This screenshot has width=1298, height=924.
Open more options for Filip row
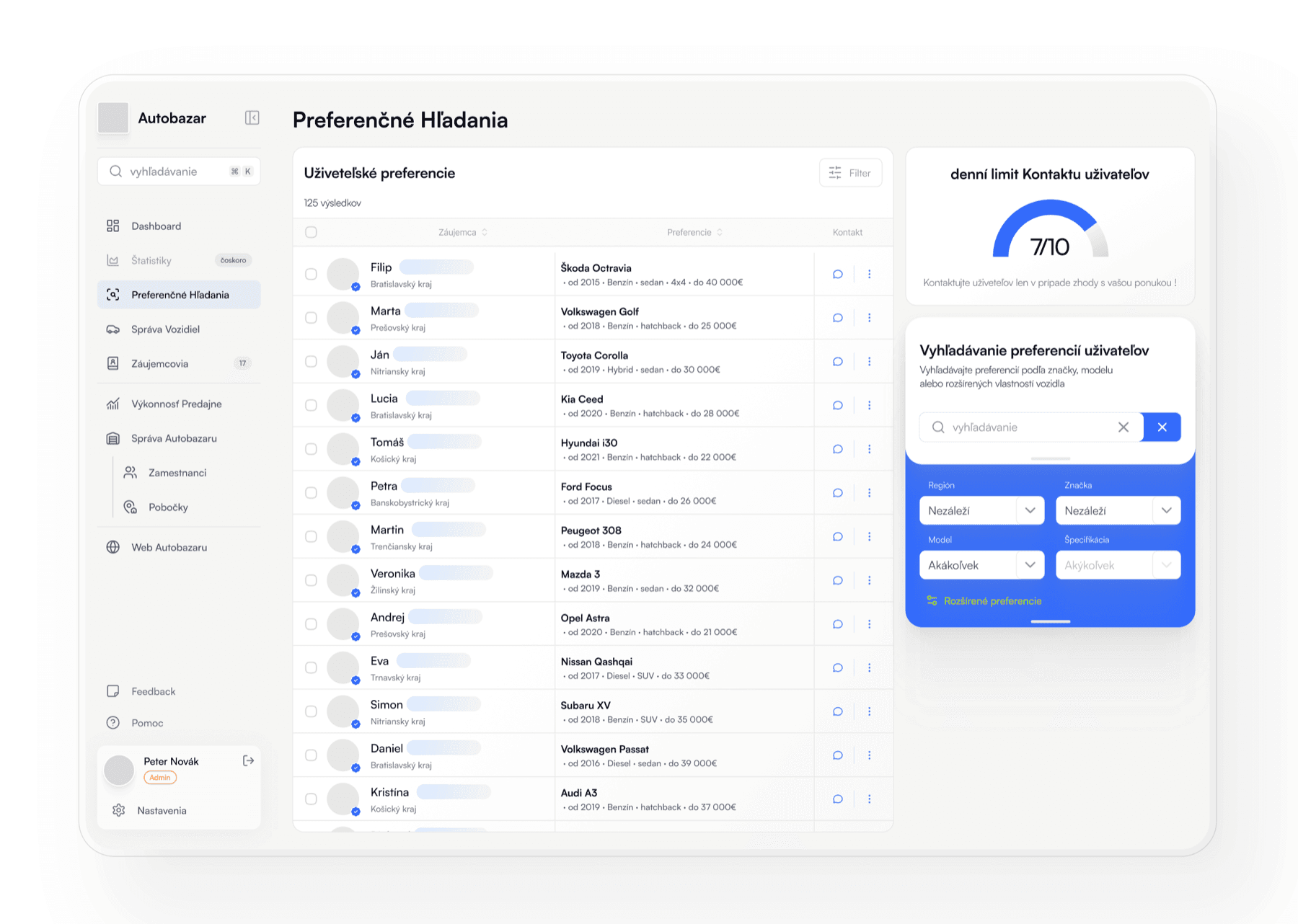pyautogui.click(x=869, y=274)
